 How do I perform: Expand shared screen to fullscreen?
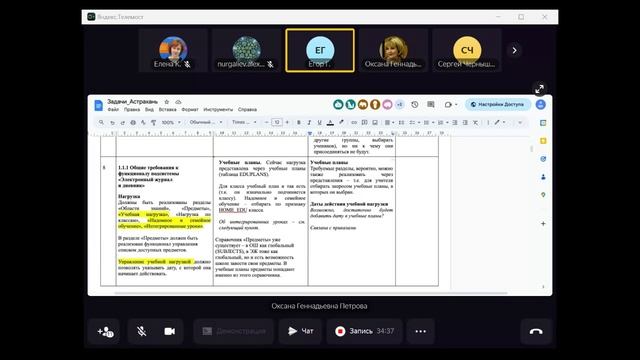pyautogui.click(x=540, y=89)
